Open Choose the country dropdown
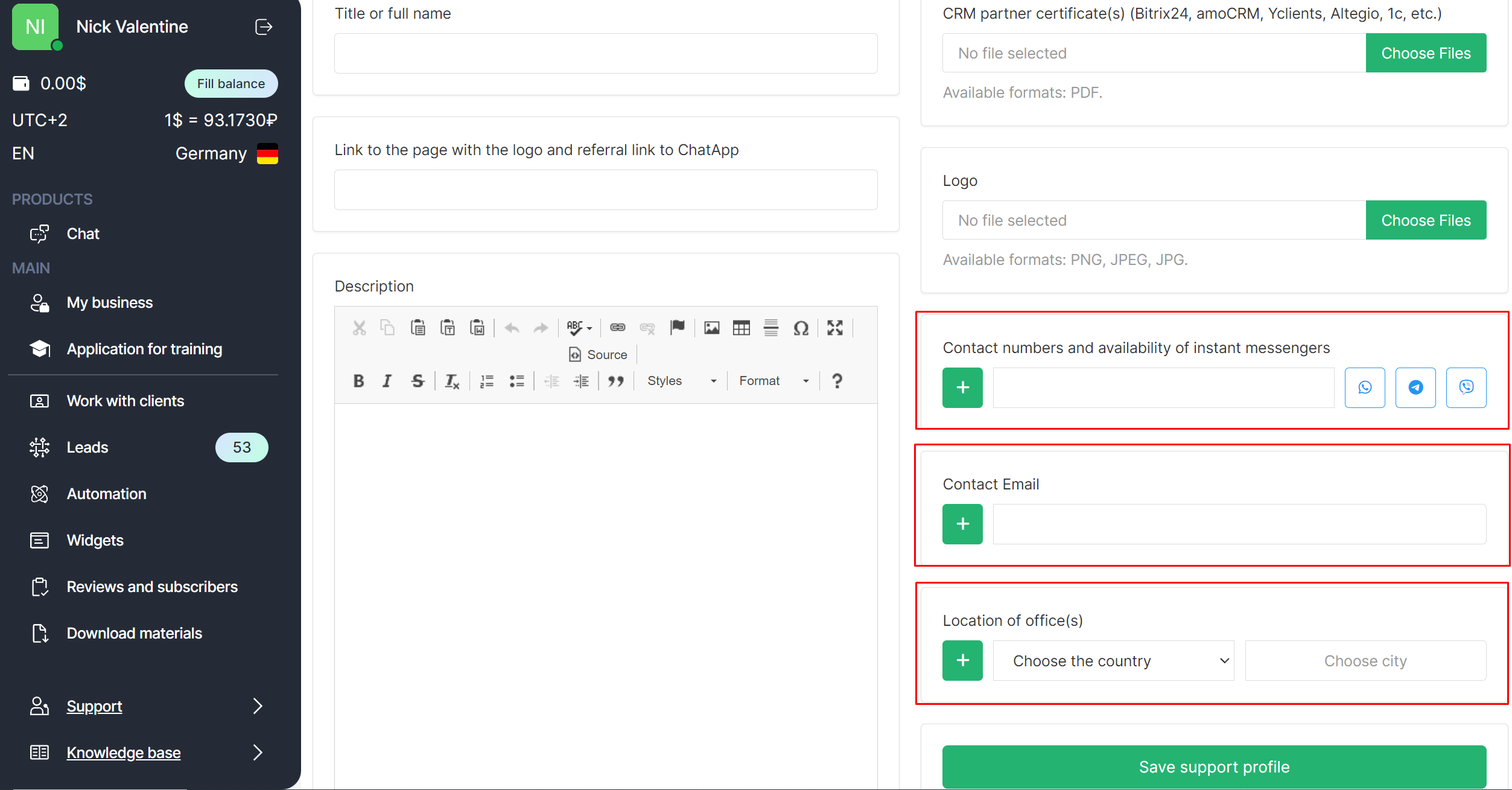1512x790 pixels. 1113,661
